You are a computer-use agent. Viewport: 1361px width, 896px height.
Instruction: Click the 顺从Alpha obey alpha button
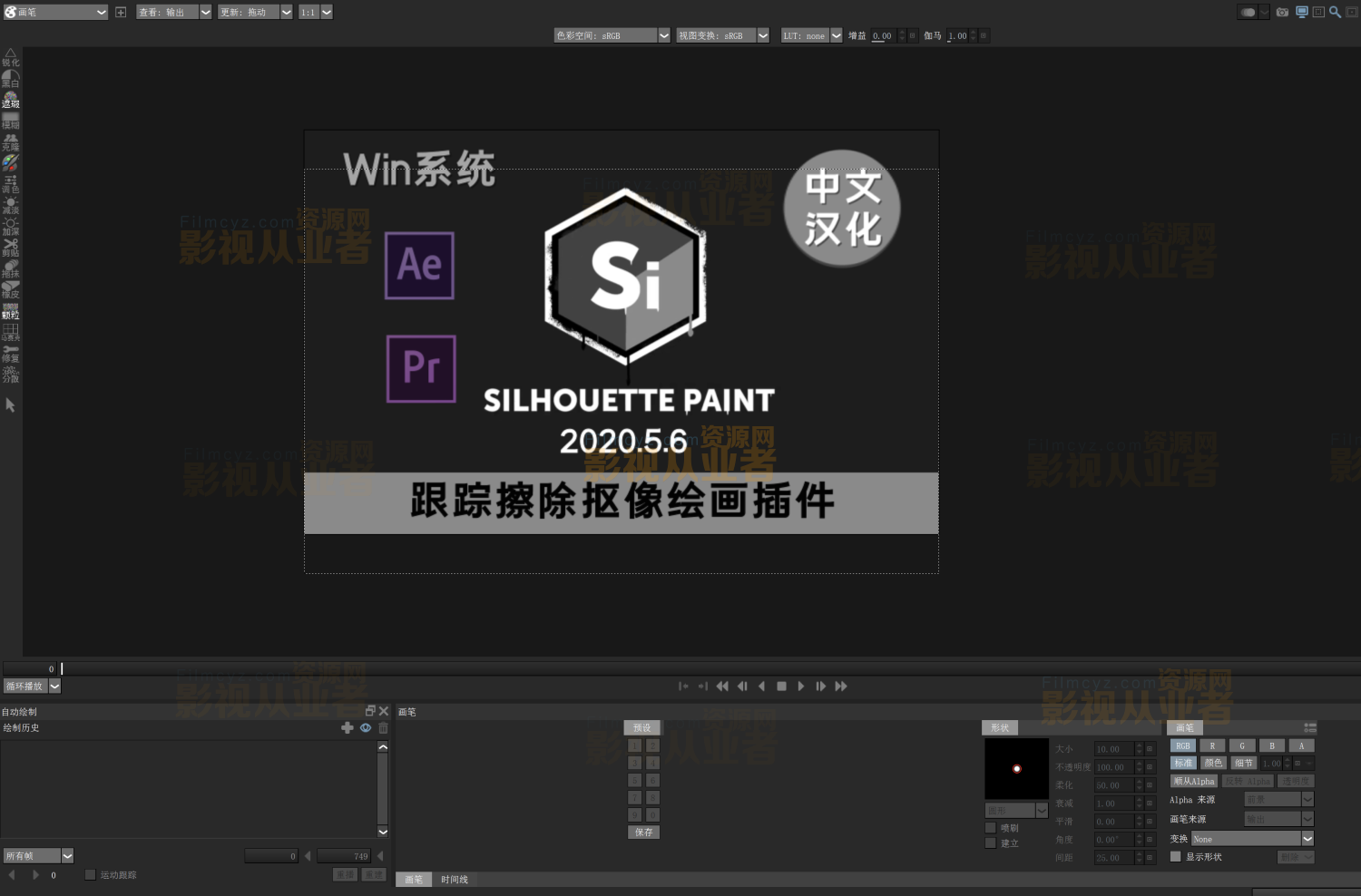pyautogui.click(x=1194, y=781)
